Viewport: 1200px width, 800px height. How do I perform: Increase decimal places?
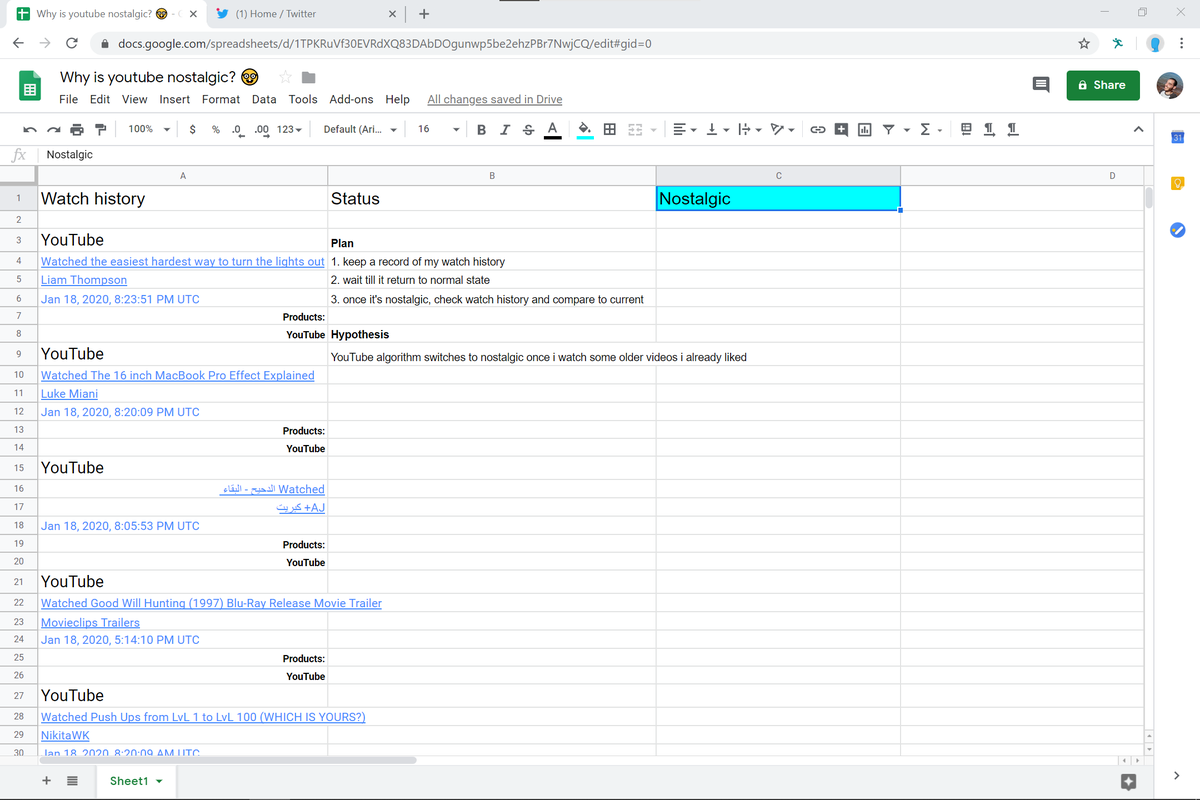262,129
